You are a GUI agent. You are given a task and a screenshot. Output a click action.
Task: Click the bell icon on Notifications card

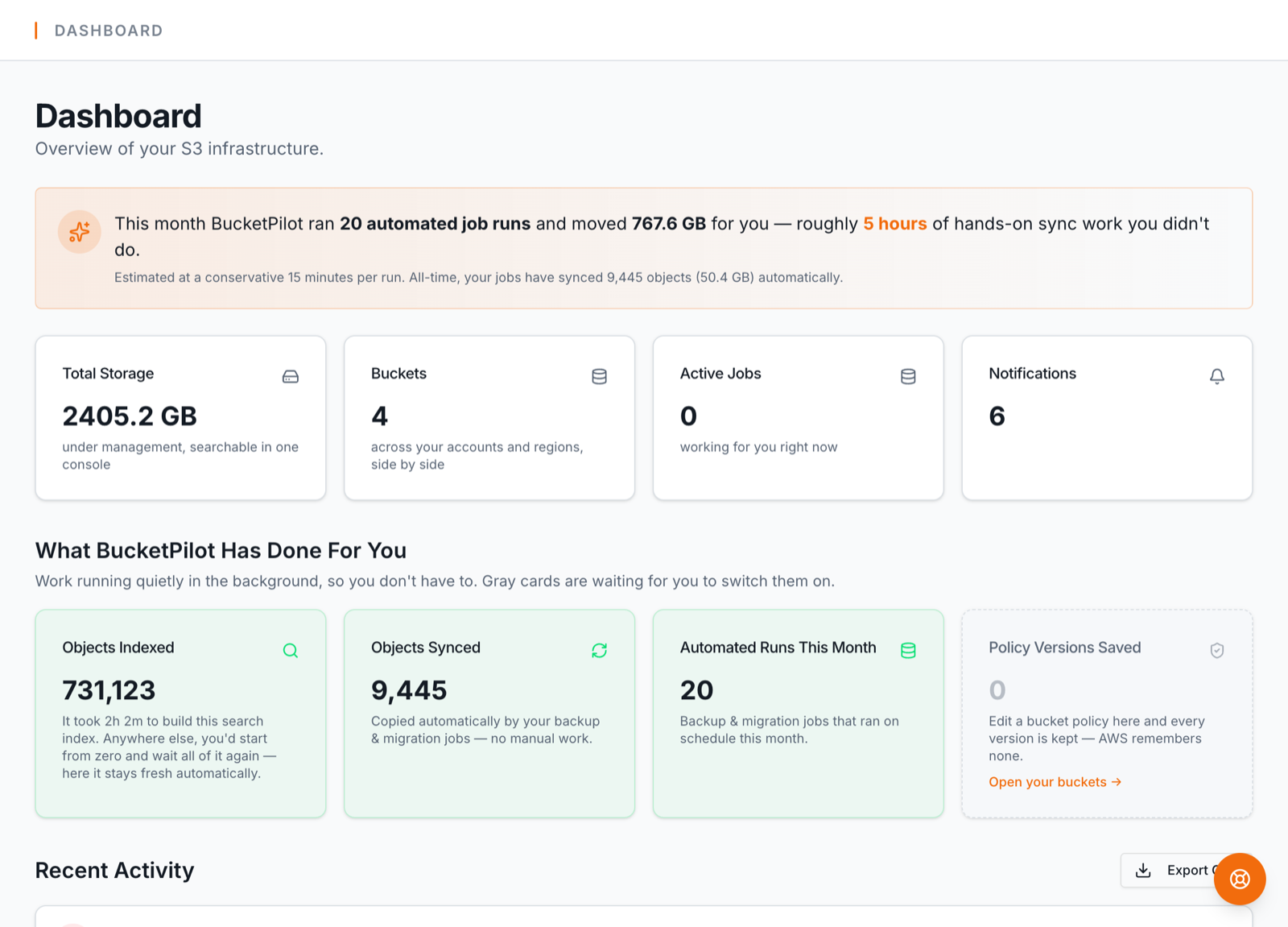pos(1217,376)
